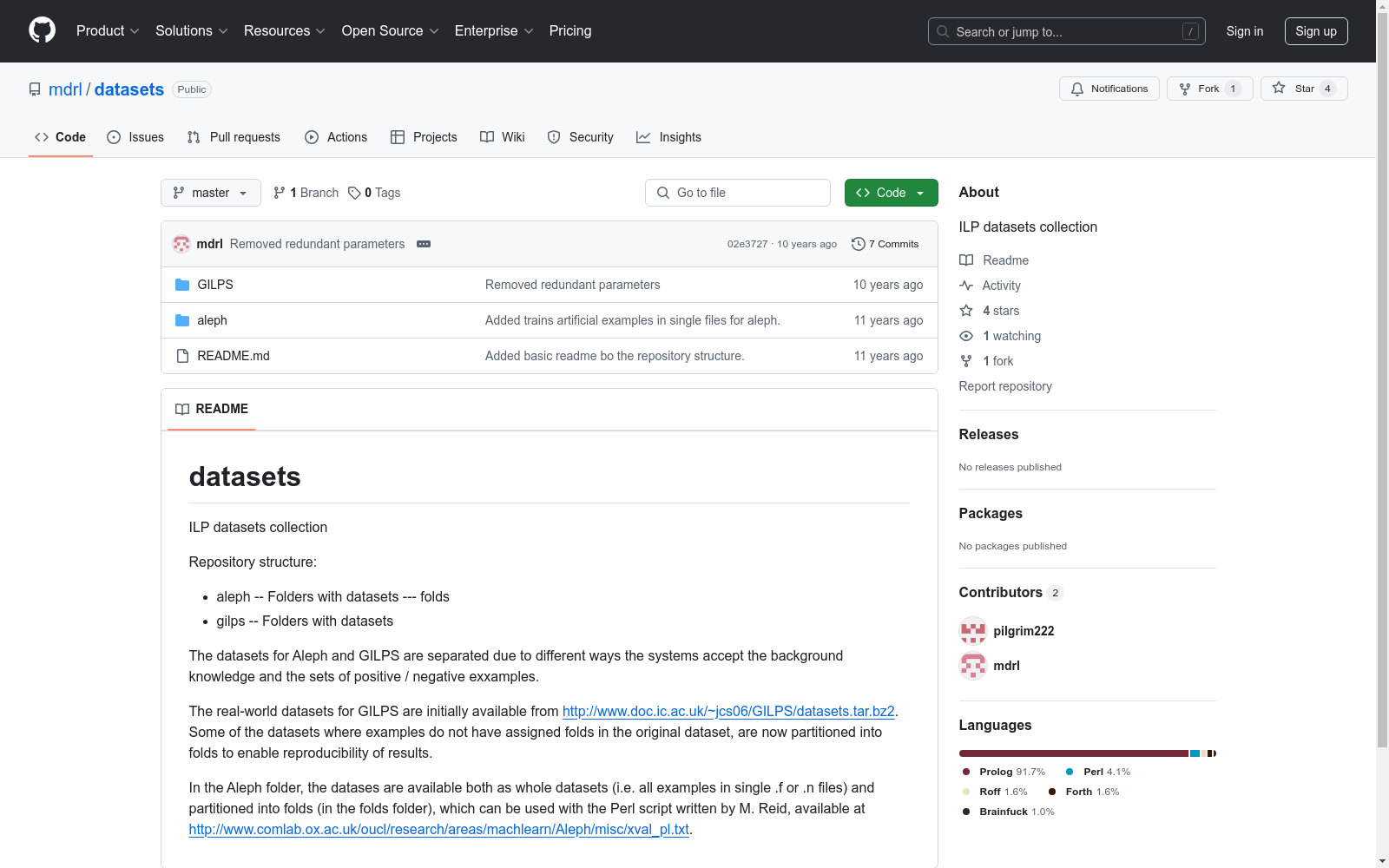
Task: Click the clock history icon near Commits
Action: (x=859, y=244)
